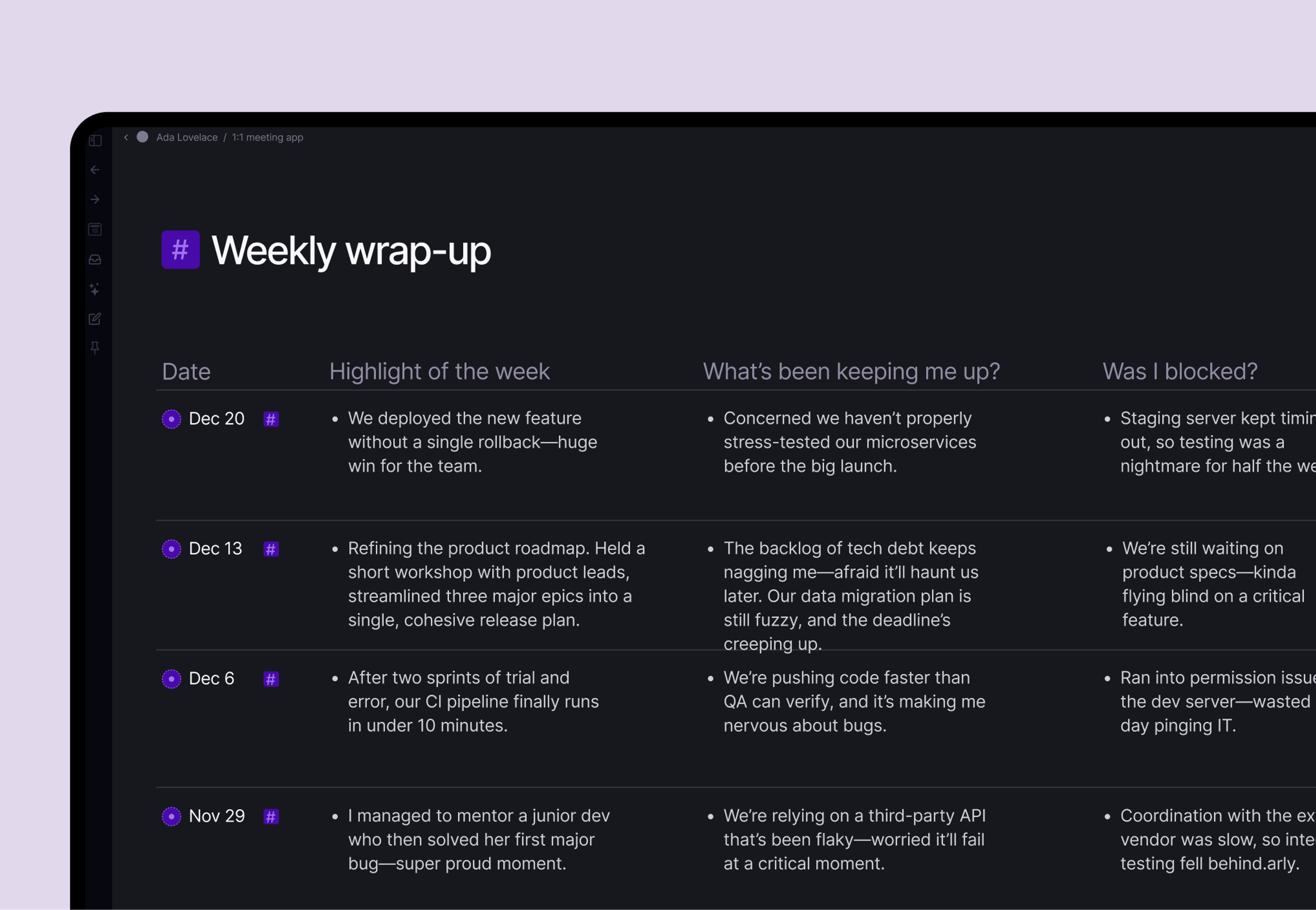This screenshot has width=1316, height=910.
Task: Open the Ada Lovelace breadcrumb link
Action: click(x=187, y=137)
